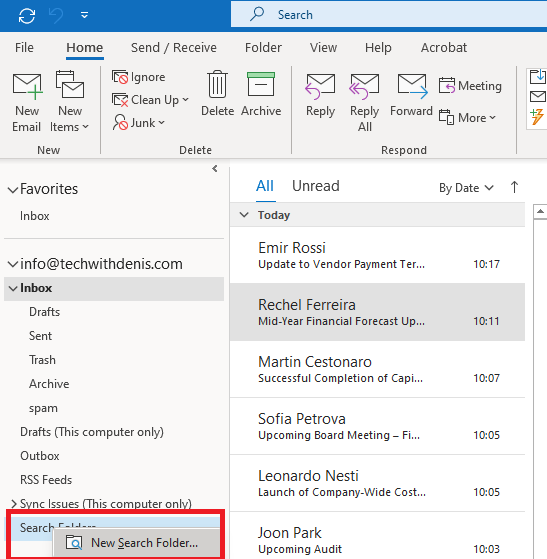Collapse the account's Inbox folder chevron
This screenshot has width=547, height=559.
[13, 288]
